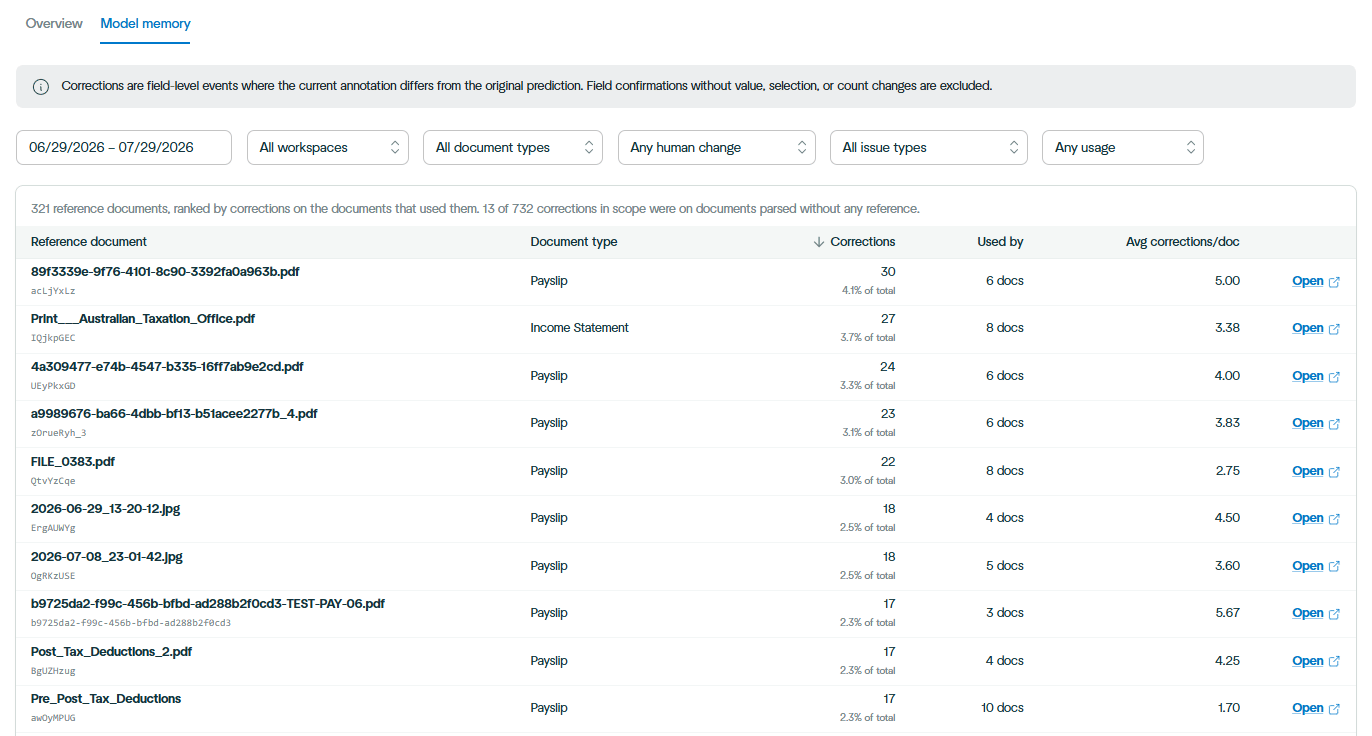This screenshot has width=1372, height=736.
Task: Click the b9725da2-f99c-456b-bfbd-ad288b2f0cd3-TEST-PAY-06.pdf file name
Action: click(x=208, y=604)
